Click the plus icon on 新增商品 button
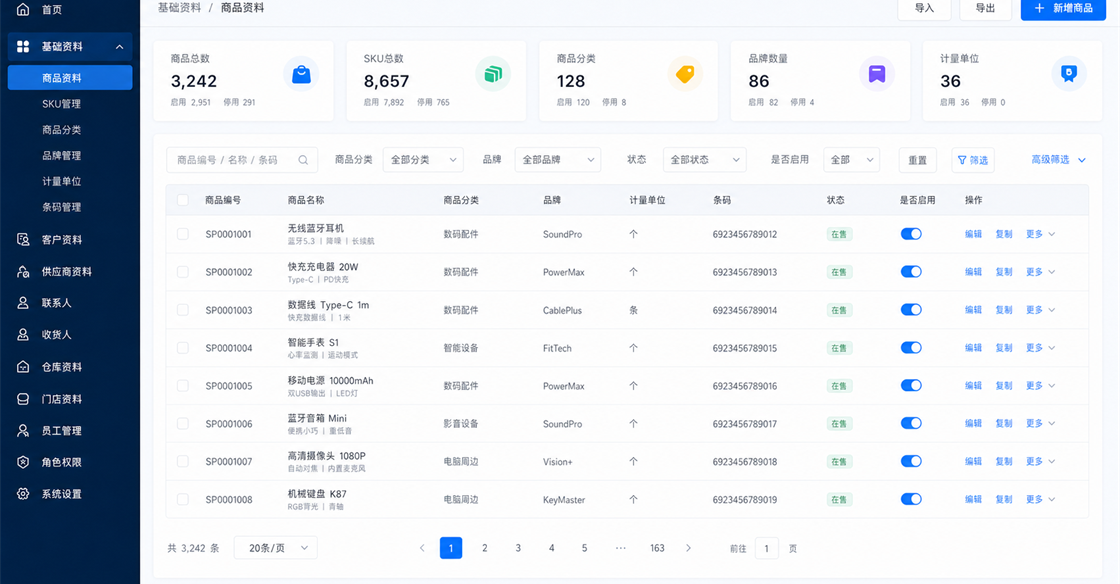 coord(1039,8)
